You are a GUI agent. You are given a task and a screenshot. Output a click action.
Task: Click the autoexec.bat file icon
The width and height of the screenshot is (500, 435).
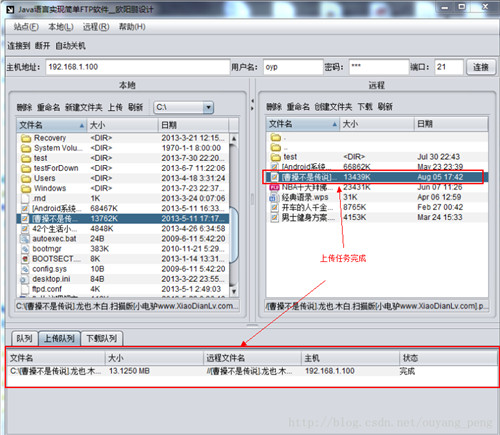point(25,239)
